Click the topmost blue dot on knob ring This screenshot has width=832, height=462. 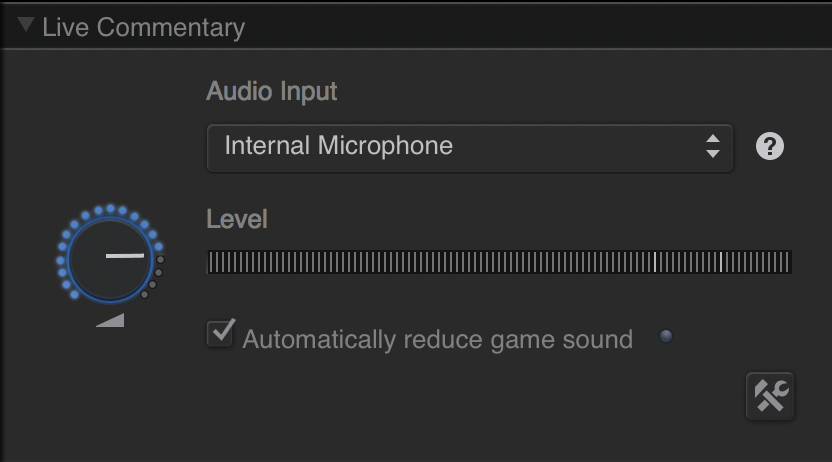click(x=110, y=208)
